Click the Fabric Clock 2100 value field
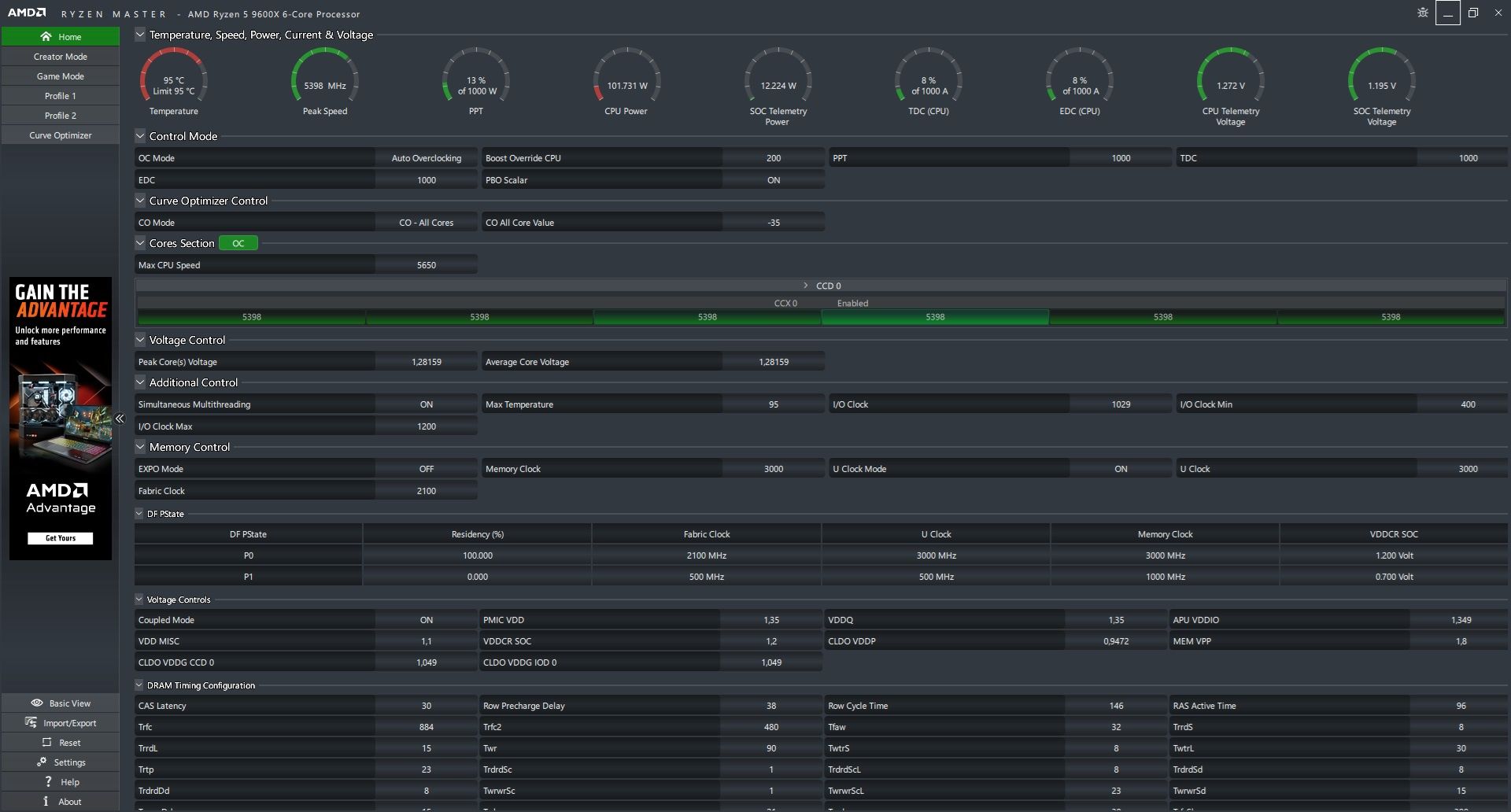This screenshot has height=812, width=1511. tap(426, 491)
